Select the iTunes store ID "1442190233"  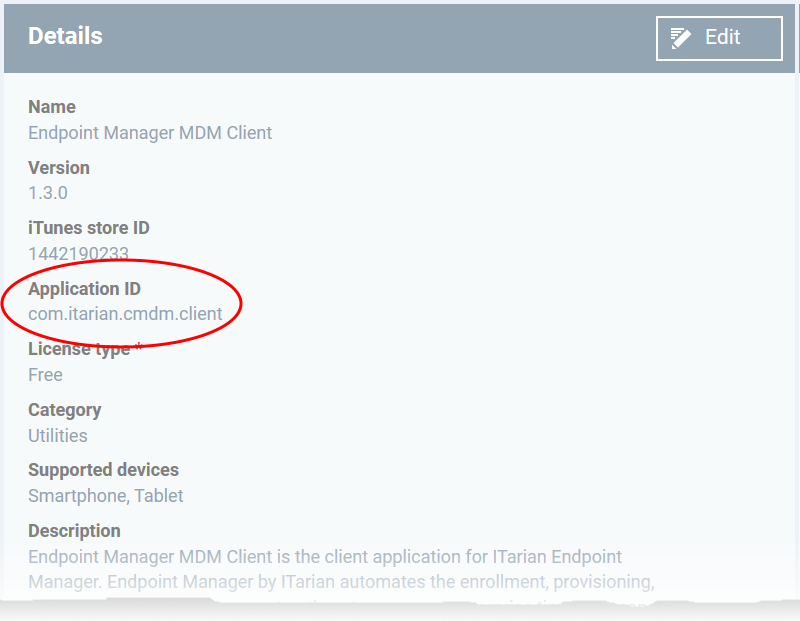click(79, 254)
